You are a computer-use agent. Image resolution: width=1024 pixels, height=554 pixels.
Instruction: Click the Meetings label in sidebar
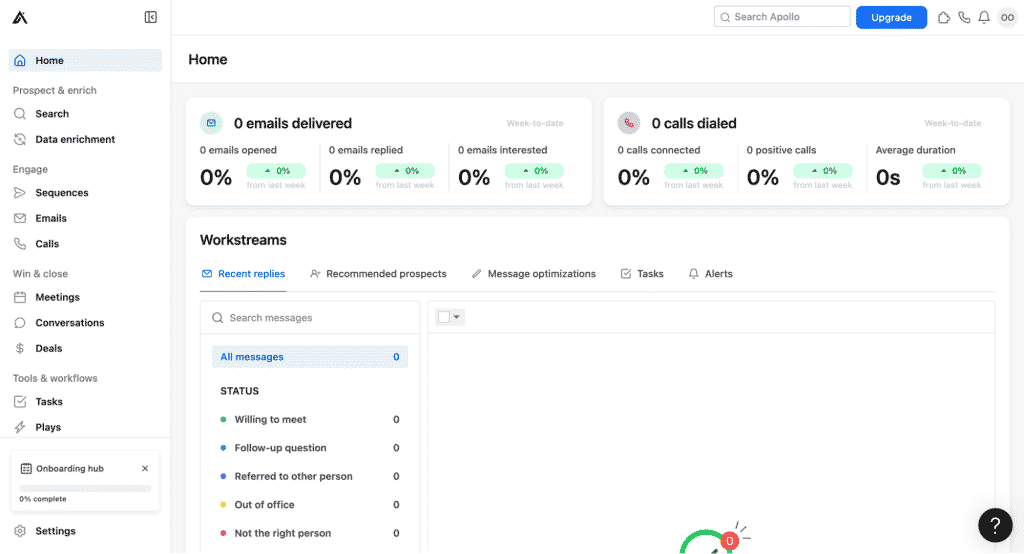tap(57, 297)
